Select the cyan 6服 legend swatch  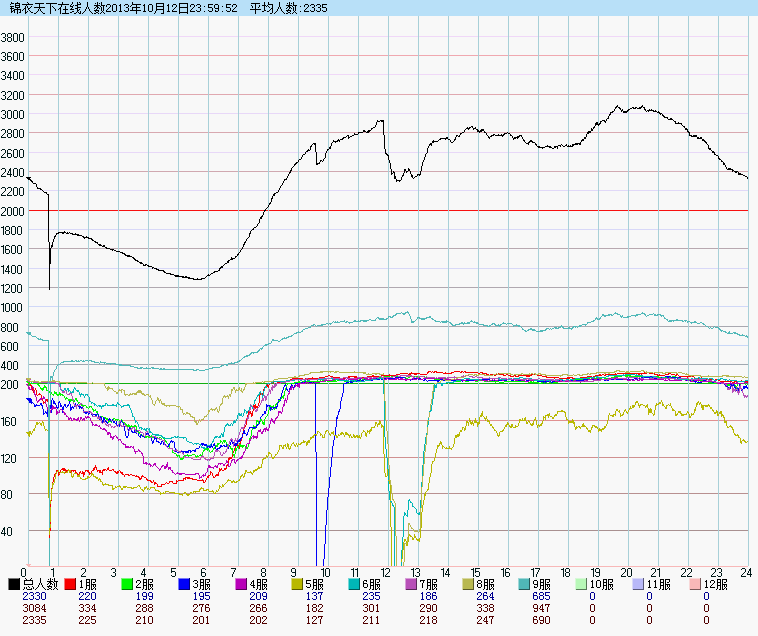(356, 583)
